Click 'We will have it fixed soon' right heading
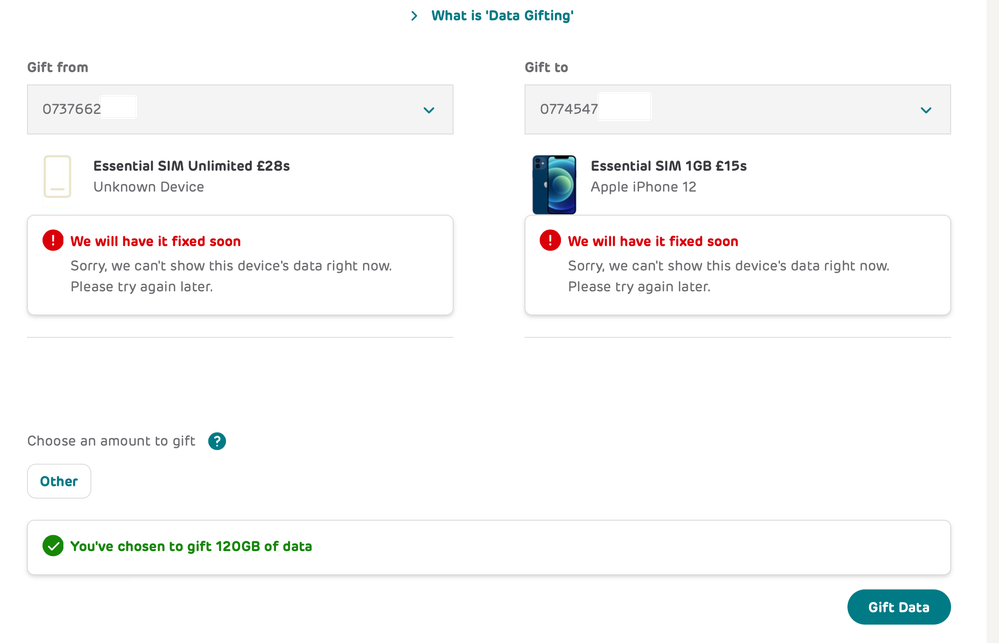The width and height of the screenshot is (999, 643). [653, 242]
